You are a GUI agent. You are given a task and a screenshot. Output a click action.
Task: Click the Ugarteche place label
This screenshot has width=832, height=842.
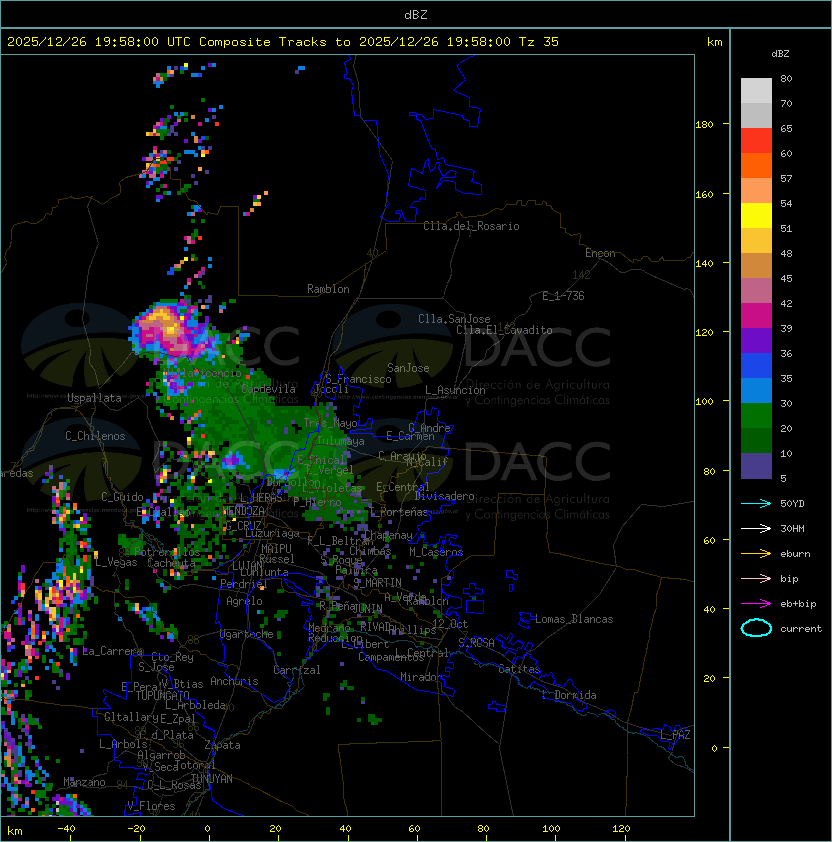[246, 634]
